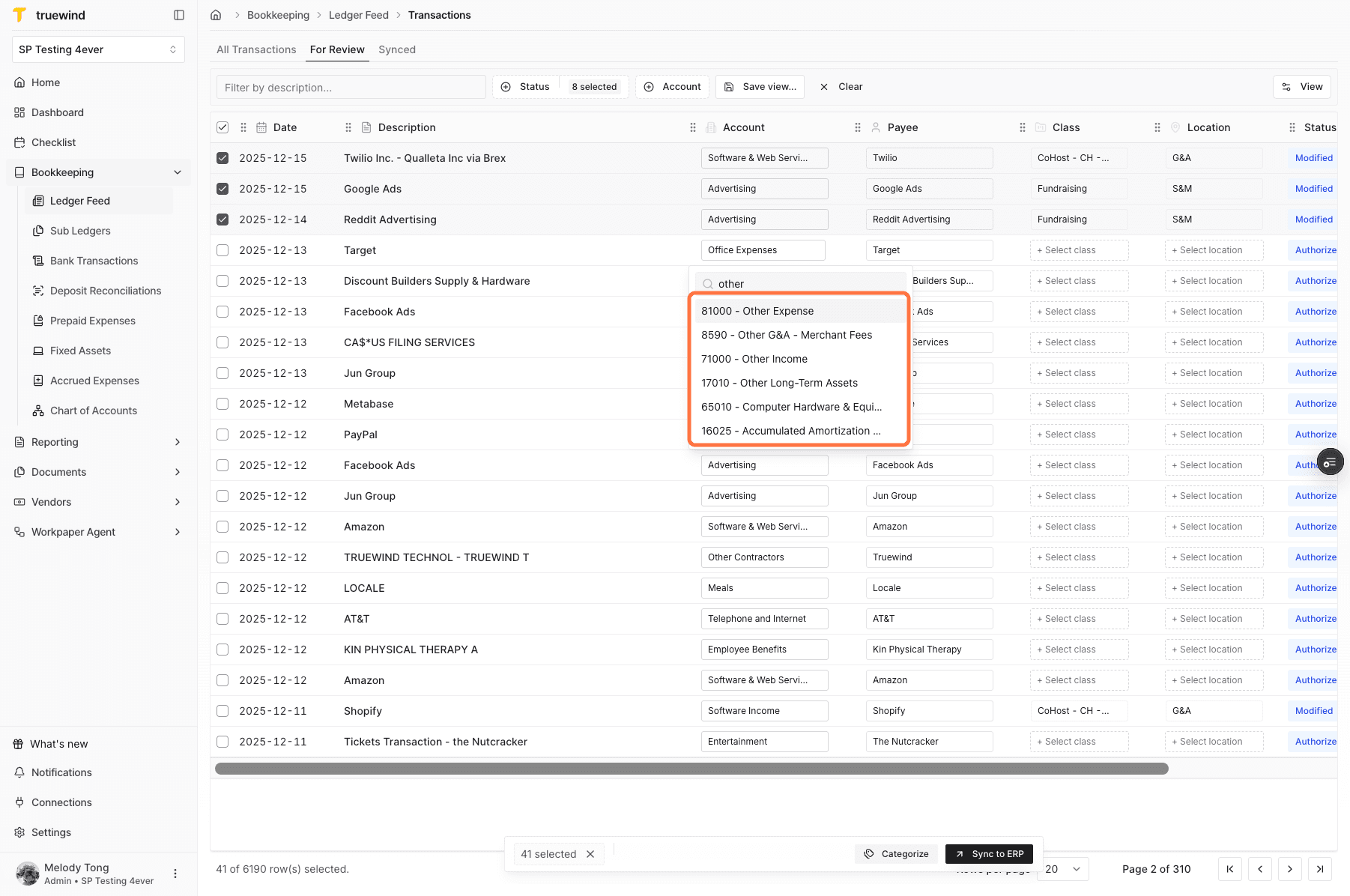Go to previous page
Viewport: 1350px width, 896px height.
pyautogui.click(x=1260, y=869)
